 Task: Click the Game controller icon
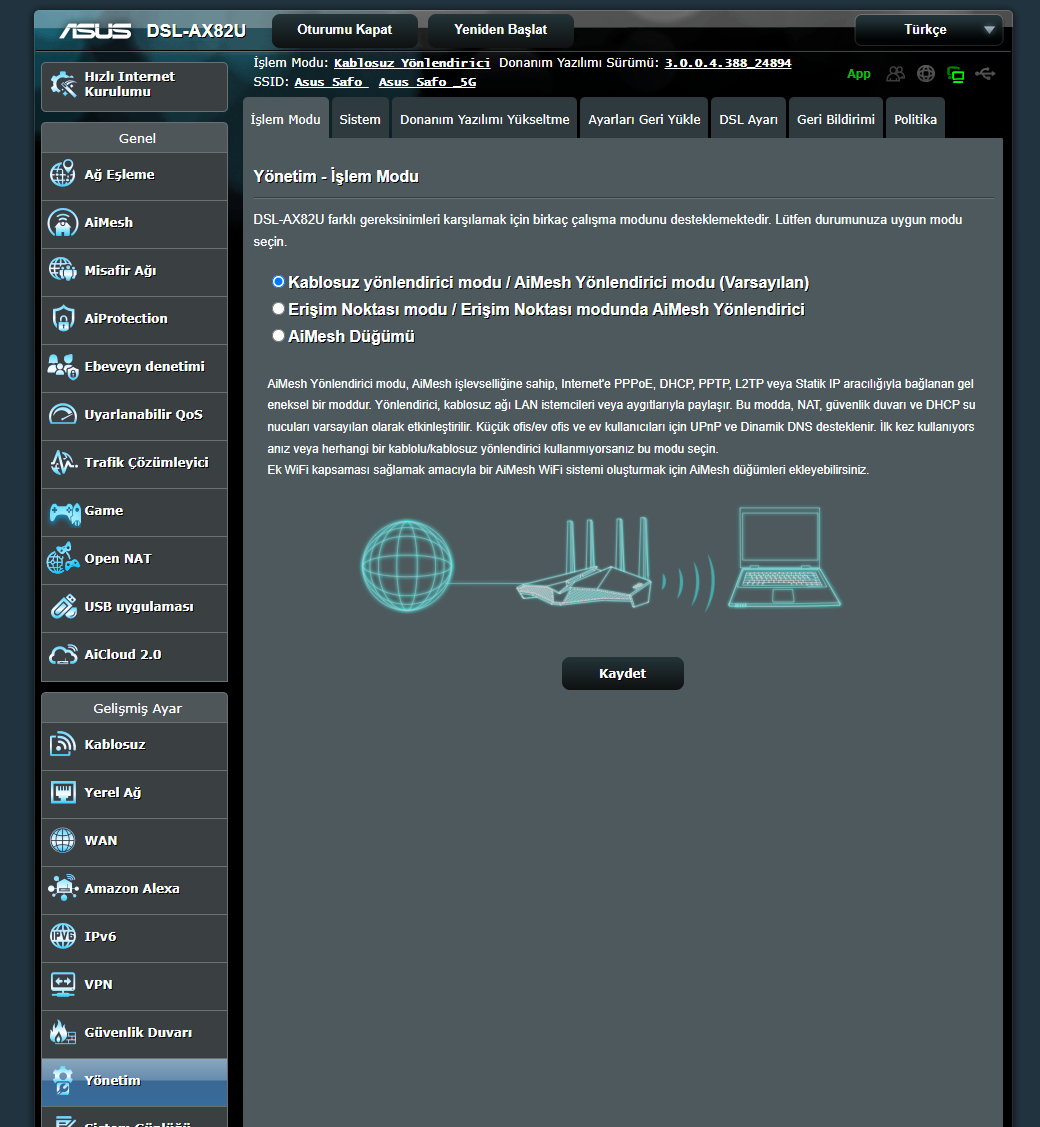click(64, 512)
